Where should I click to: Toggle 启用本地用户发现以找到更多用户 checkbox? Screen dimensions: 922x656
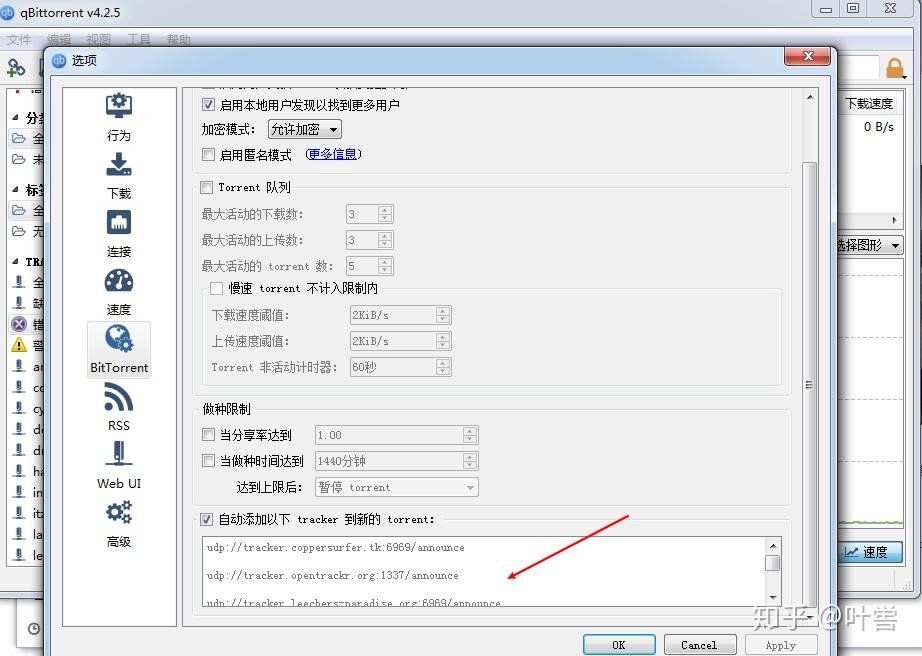tap(208, 105)
